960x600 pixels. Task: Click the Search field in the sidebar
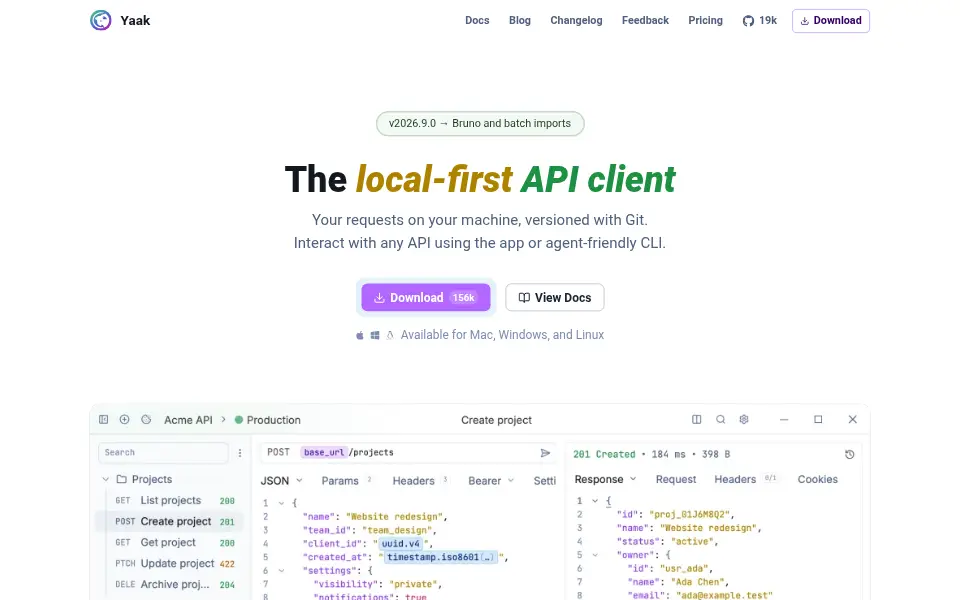(x=163, y=452)
